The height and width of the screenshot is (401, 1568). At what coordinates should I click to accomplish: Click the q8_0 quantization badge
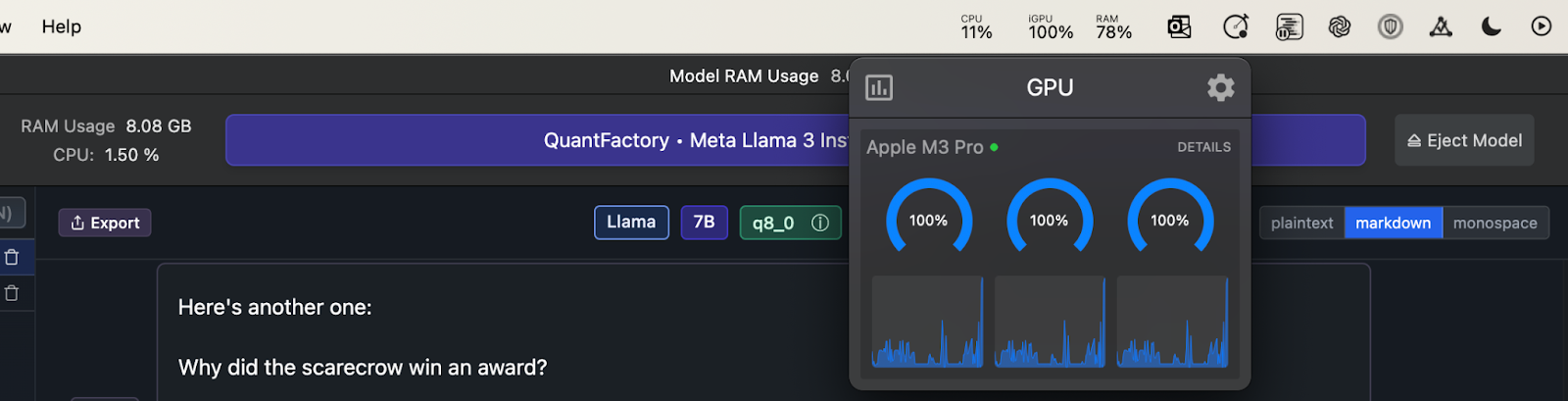tap(791, 223)
